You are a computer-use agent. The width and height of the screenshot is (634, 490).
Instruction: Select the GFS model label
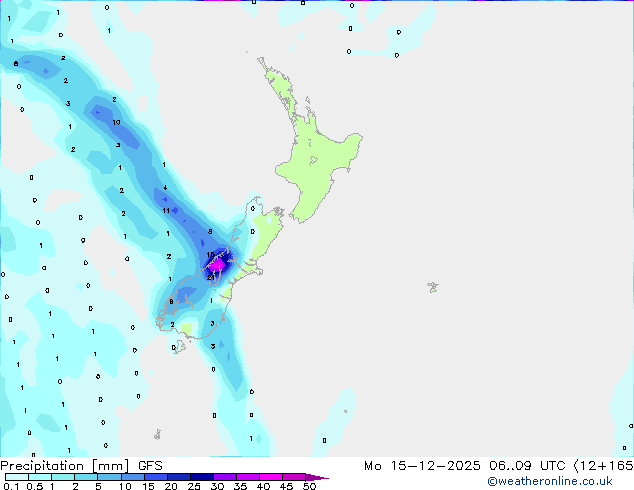(x=150, y=465)
